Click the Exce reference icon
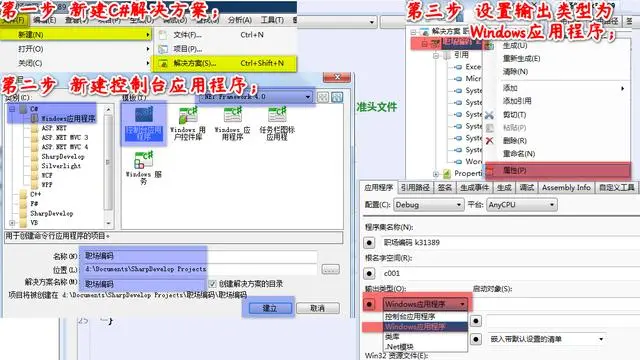 pyautogui.click(x=458, y=67)
